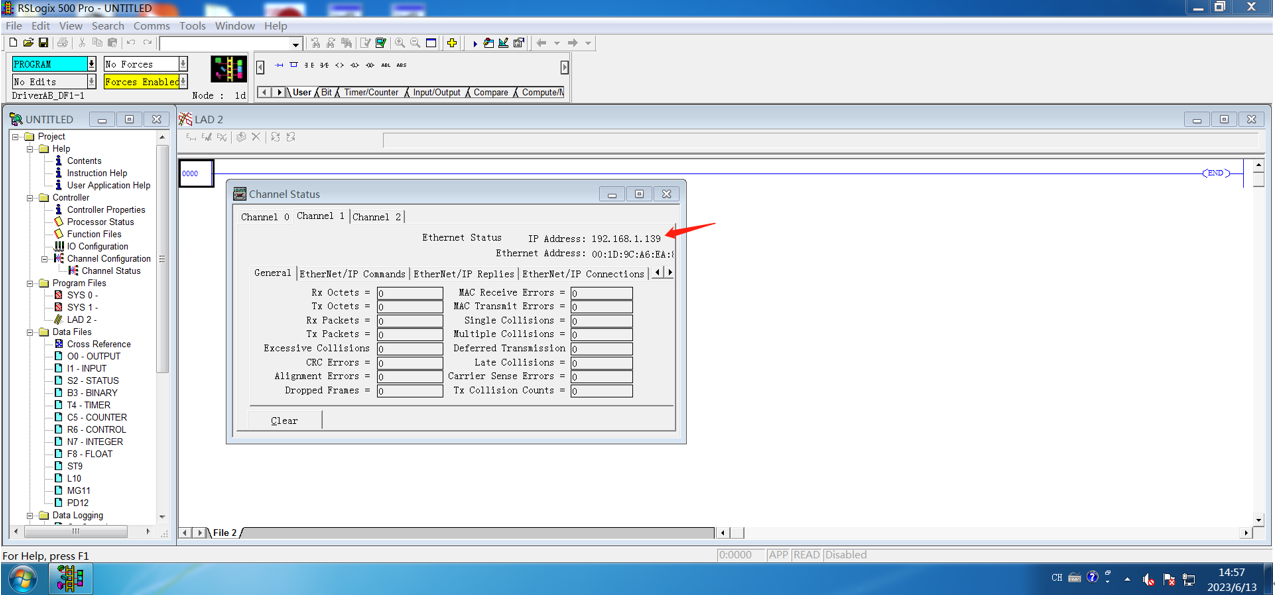
Task: Collapse the Project tree node
Action: (16, 137)
